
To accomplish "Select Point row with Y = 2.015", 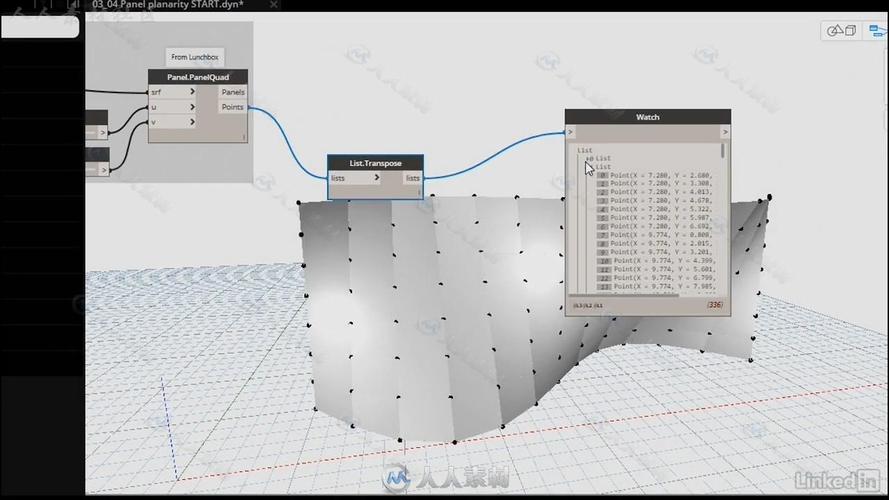I will pyautogui.click(x=655, y=244).
